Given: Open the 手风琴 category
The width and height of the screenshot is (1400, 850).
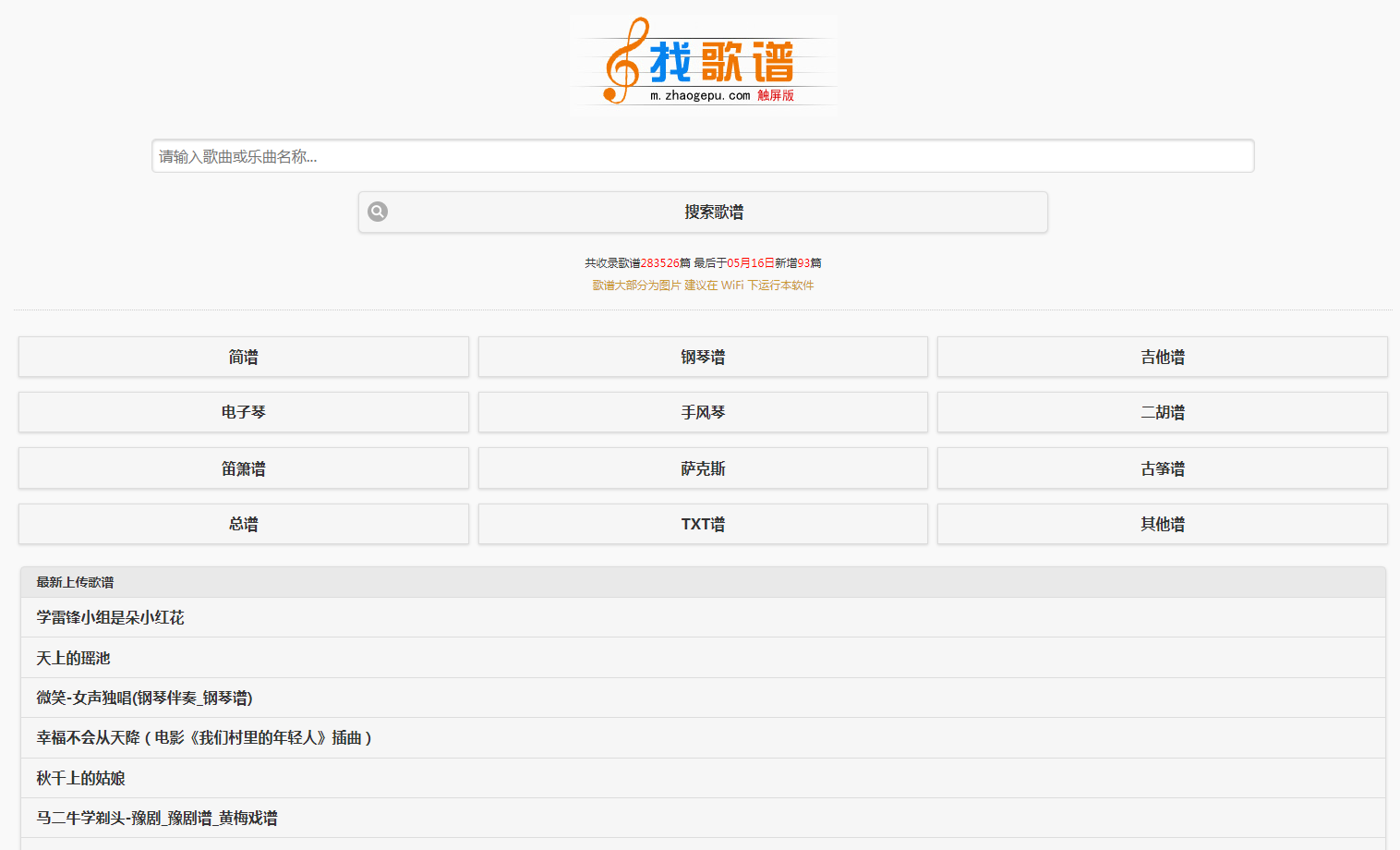Looking at the screenshot, I should tap(703, 412).
